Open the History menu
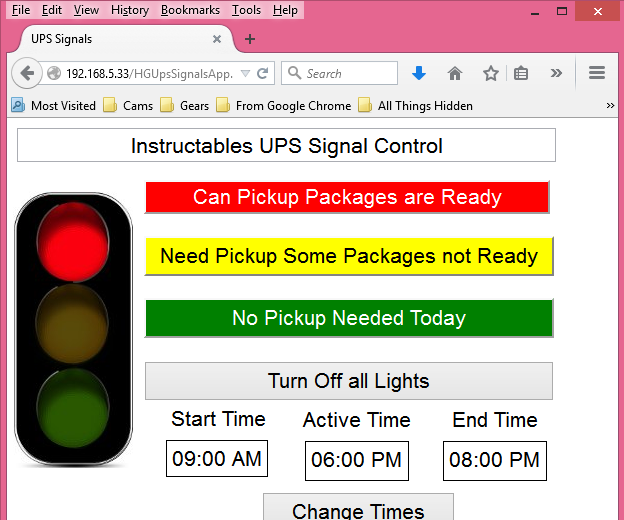The width and height of the screenshot is (624, 520). coord(130,10)
